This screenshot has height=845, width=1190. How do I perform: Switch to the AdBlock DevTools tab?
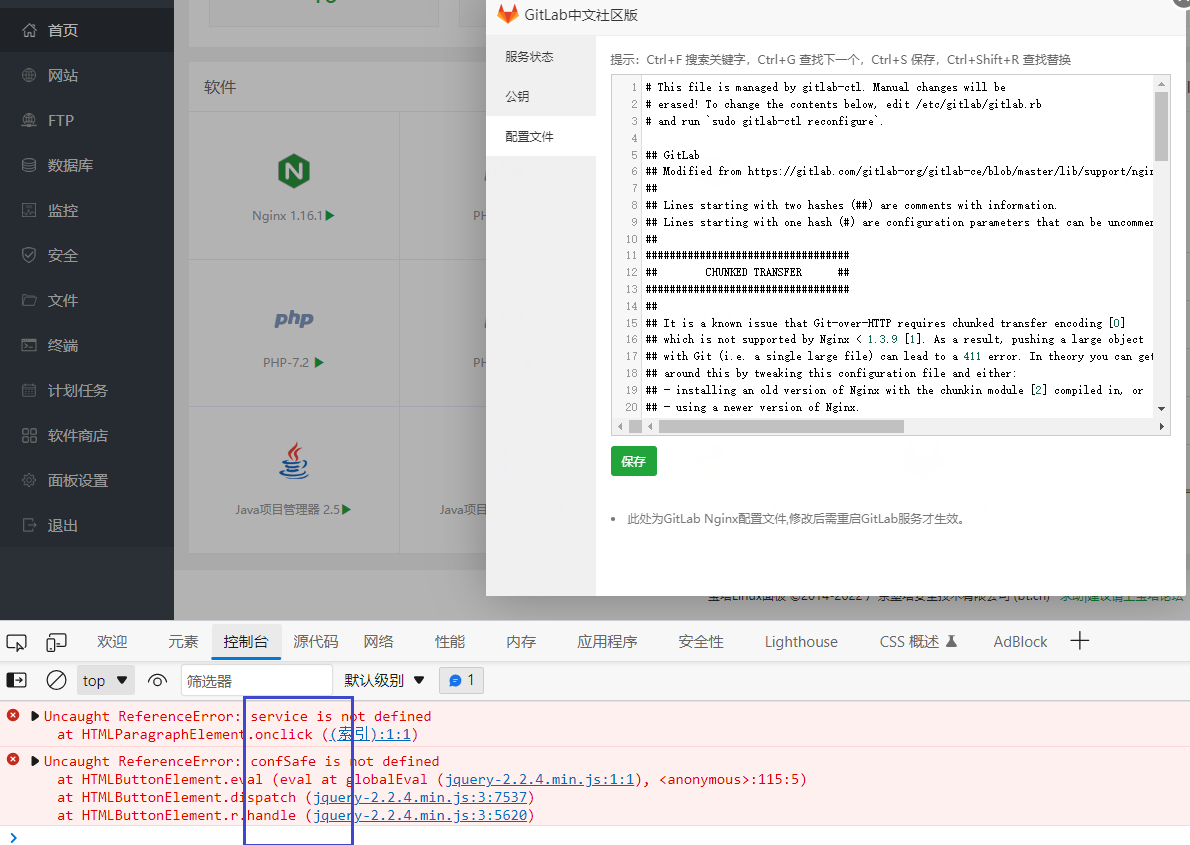click(1021, 642)
